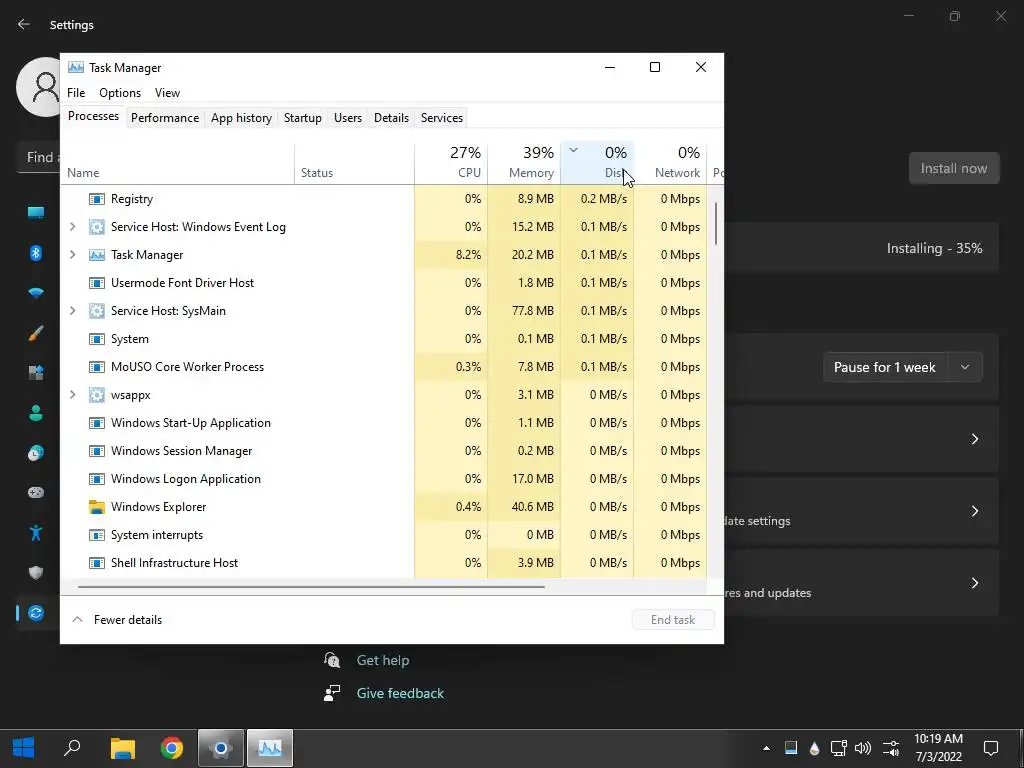Expand Service Host: SysMain group
The height and width of the screenshot is (768, 1024).
pyautogui.click(x=72, y=312)
